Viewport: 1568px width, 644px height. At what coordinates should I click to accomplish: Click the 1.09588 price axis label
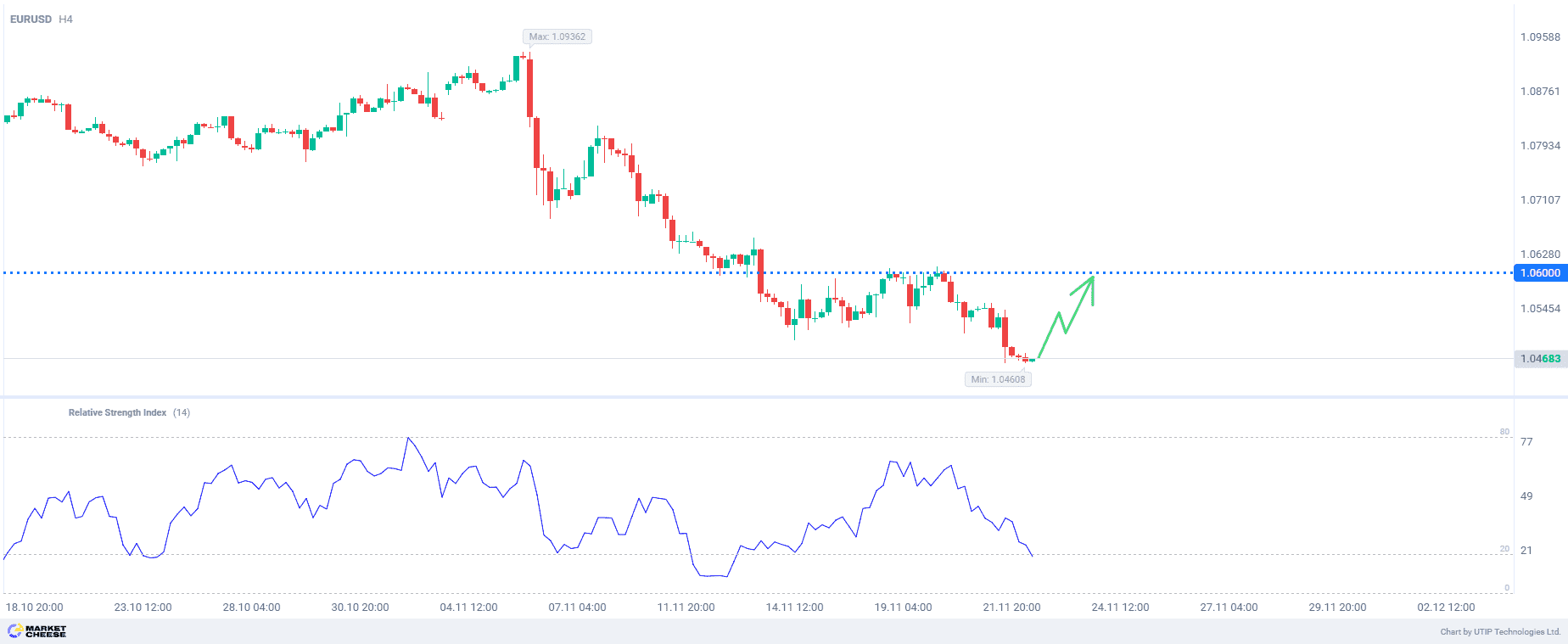tap(1539, 37)
